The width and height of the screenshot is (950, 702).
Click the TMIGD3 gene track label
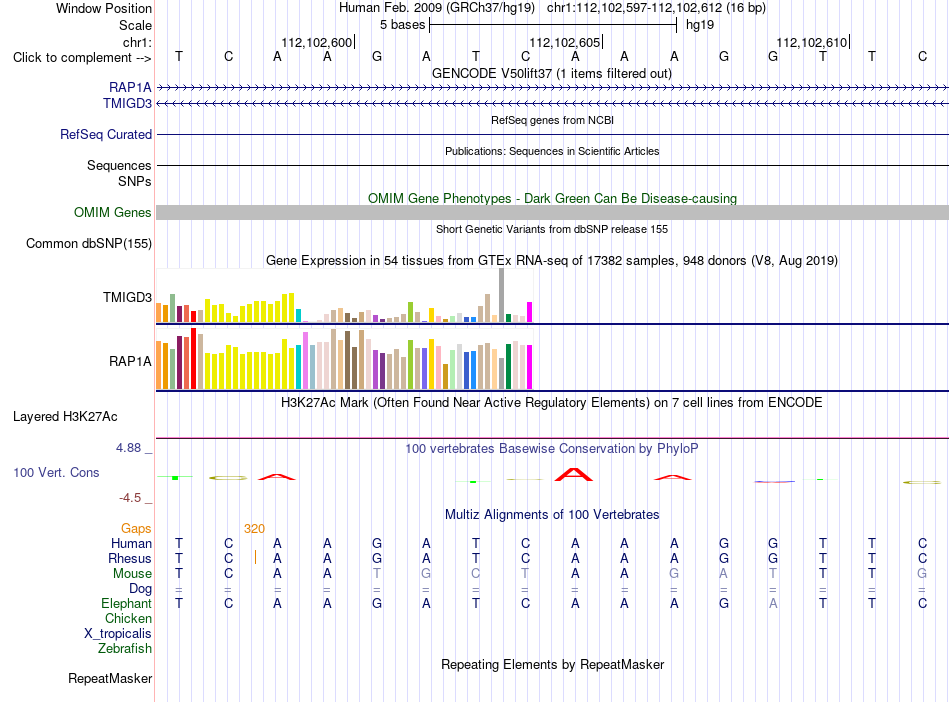click(x=127, y=104)
